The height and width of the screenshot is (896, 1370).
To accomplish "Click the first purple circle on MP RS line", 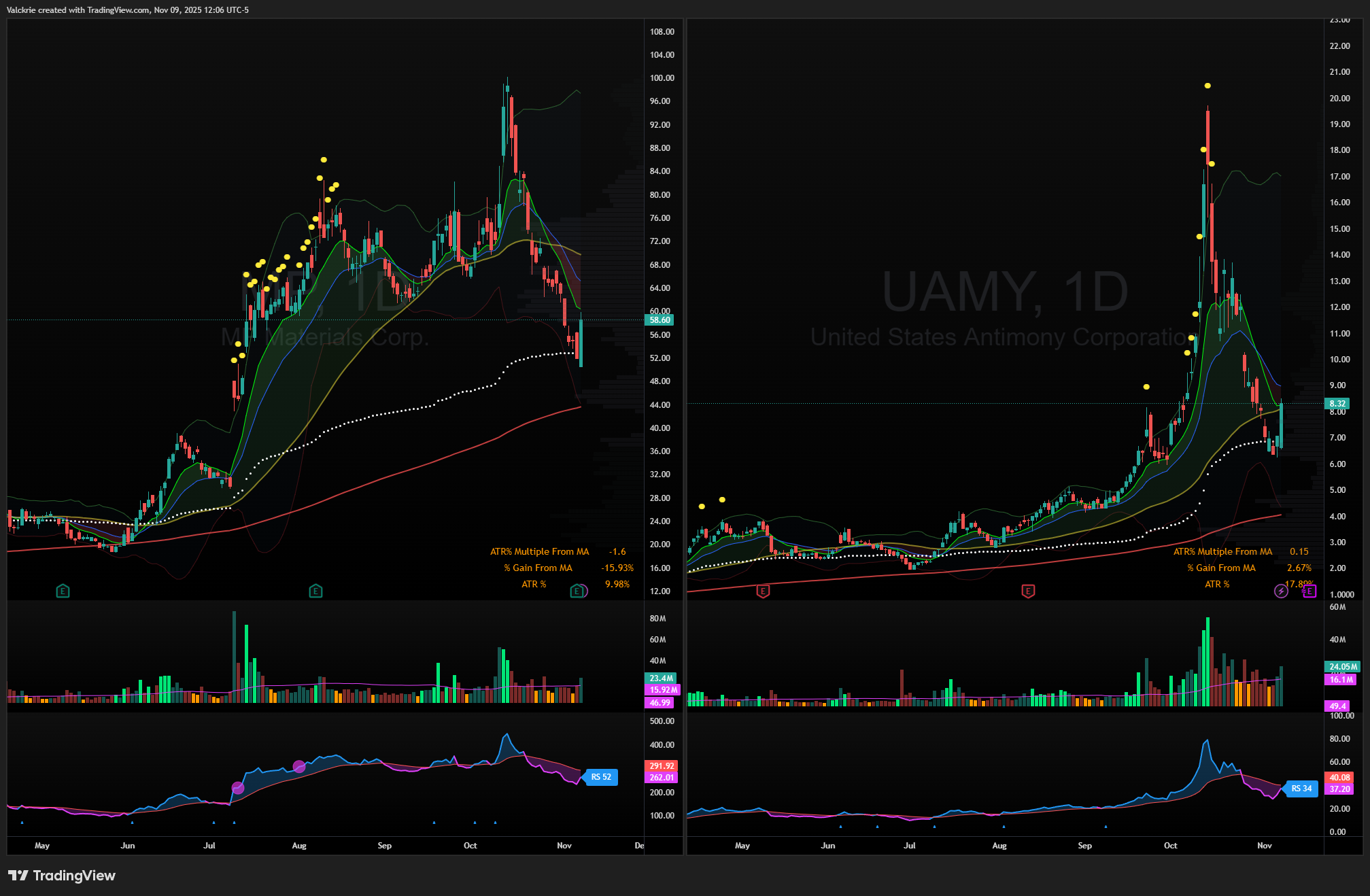I will (238, 788).
